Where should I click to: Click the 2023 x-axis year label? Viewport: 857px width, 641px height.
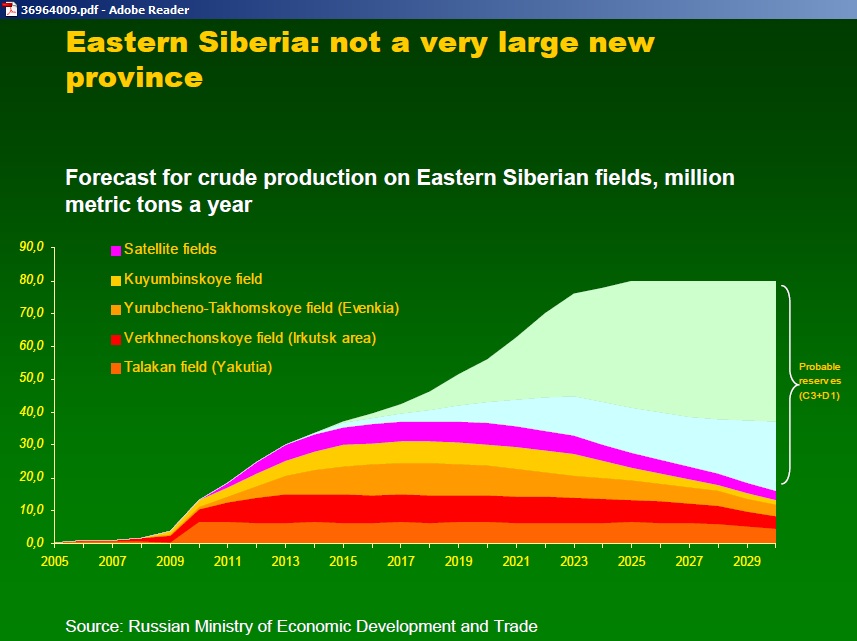coord(574,561)
